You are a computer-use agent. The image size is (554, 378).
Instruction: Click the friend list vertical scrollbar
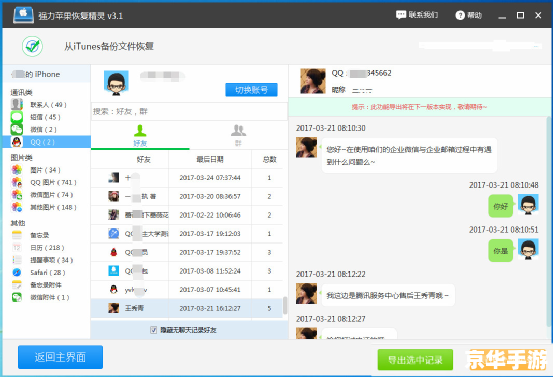[285, 305]
